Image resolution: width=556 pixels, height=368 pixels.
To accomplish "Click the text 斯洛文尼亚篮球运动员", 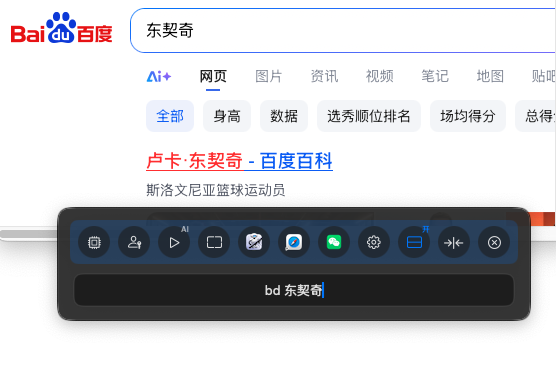I will [216, 190].
